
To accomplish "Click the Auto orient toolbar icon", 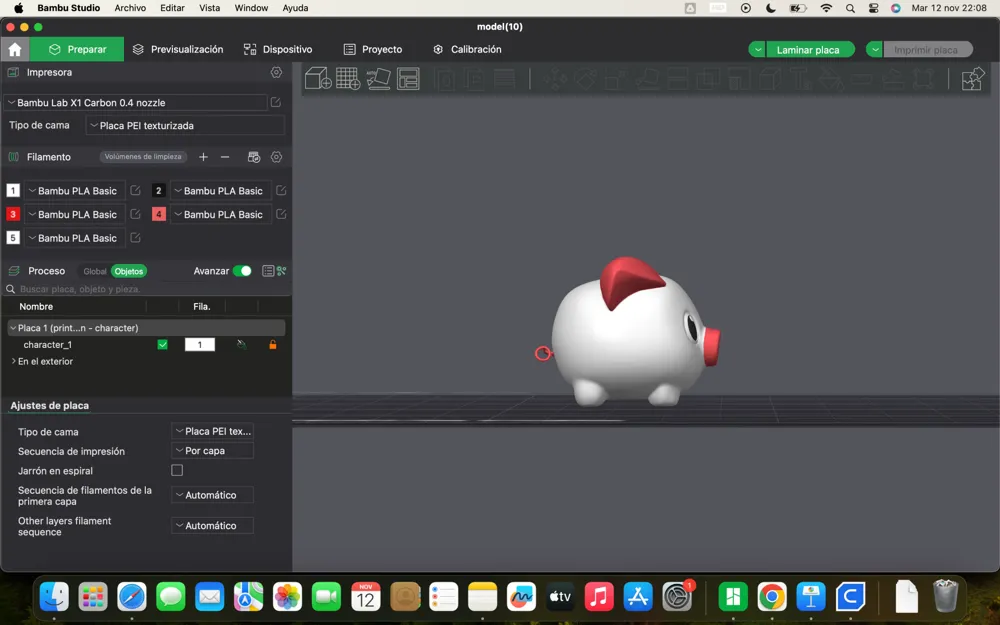I will [x=378, y=78].
